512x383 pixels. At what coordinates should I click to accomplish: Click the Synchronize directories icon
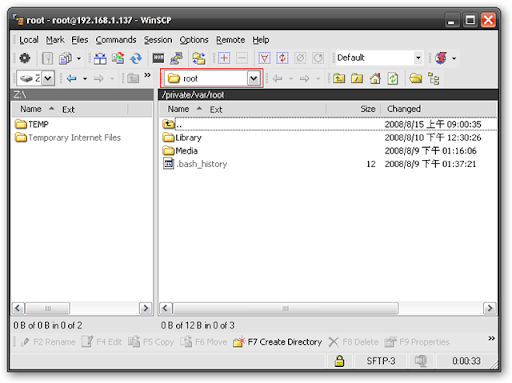click(118, 58)
